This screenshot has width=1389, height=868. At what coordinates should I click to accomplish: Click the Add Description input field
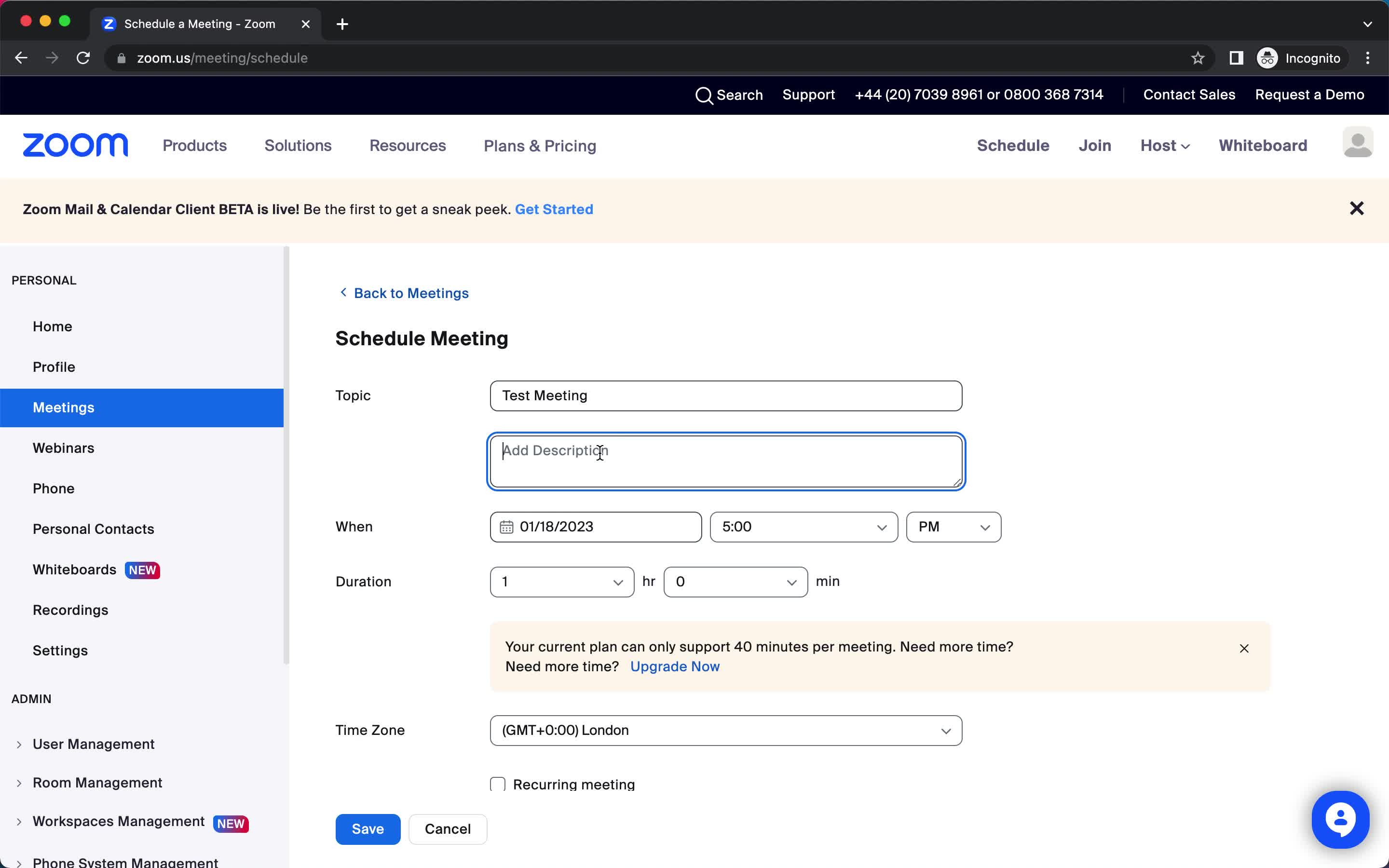(725, 460)
